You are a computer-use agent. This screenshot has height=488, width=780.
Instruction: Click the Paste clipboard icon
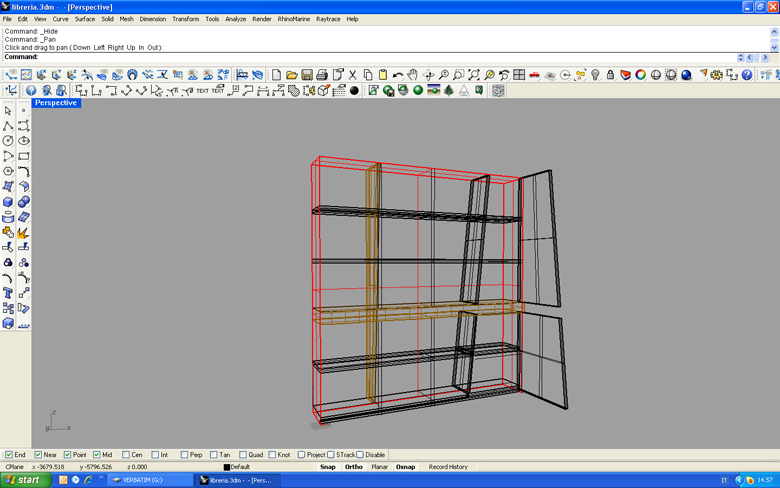(383, 75)
